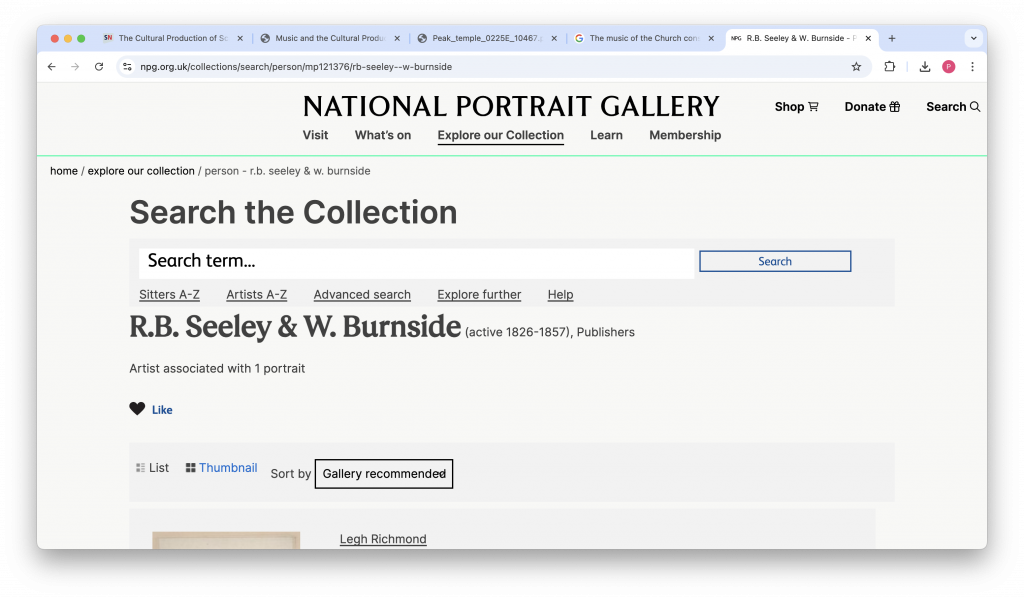Image resolution: width=1024 pixels, height=598 pixels.
Task: Open Explore our Collection menu
Action: coord(500,135)
